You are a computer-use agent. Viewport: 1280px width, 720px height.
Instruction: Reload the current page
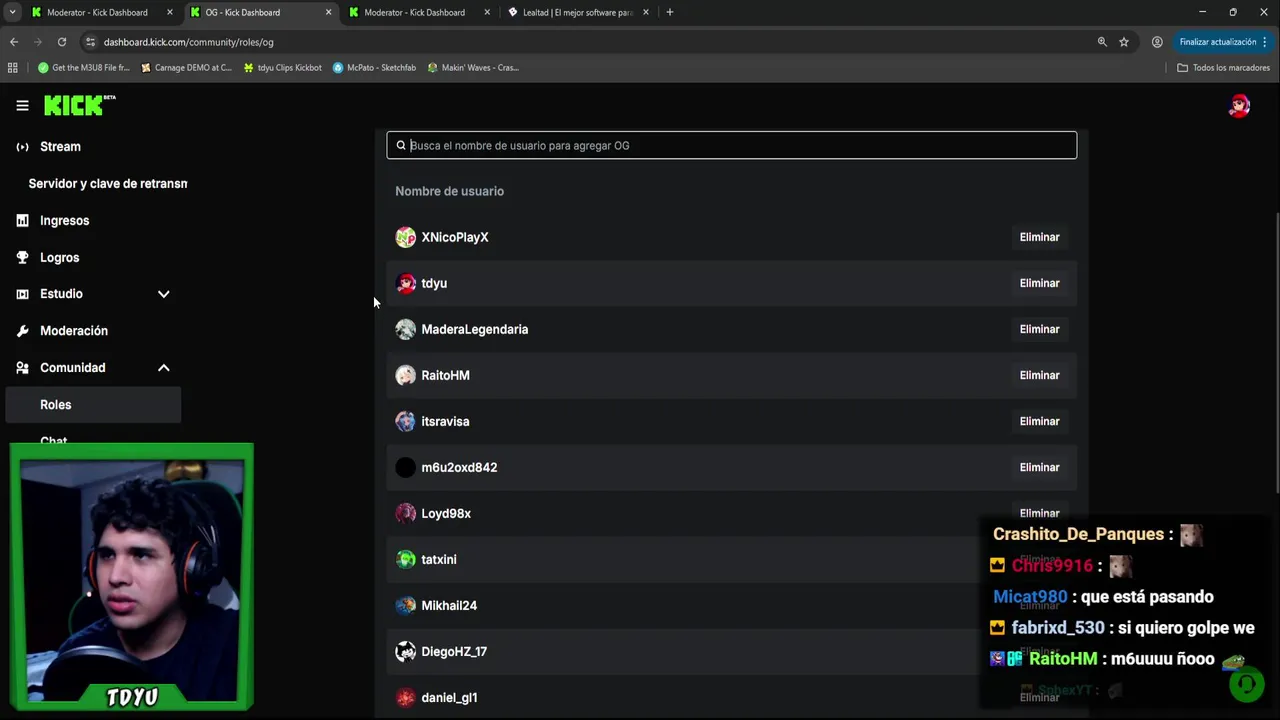coord(62,42)
